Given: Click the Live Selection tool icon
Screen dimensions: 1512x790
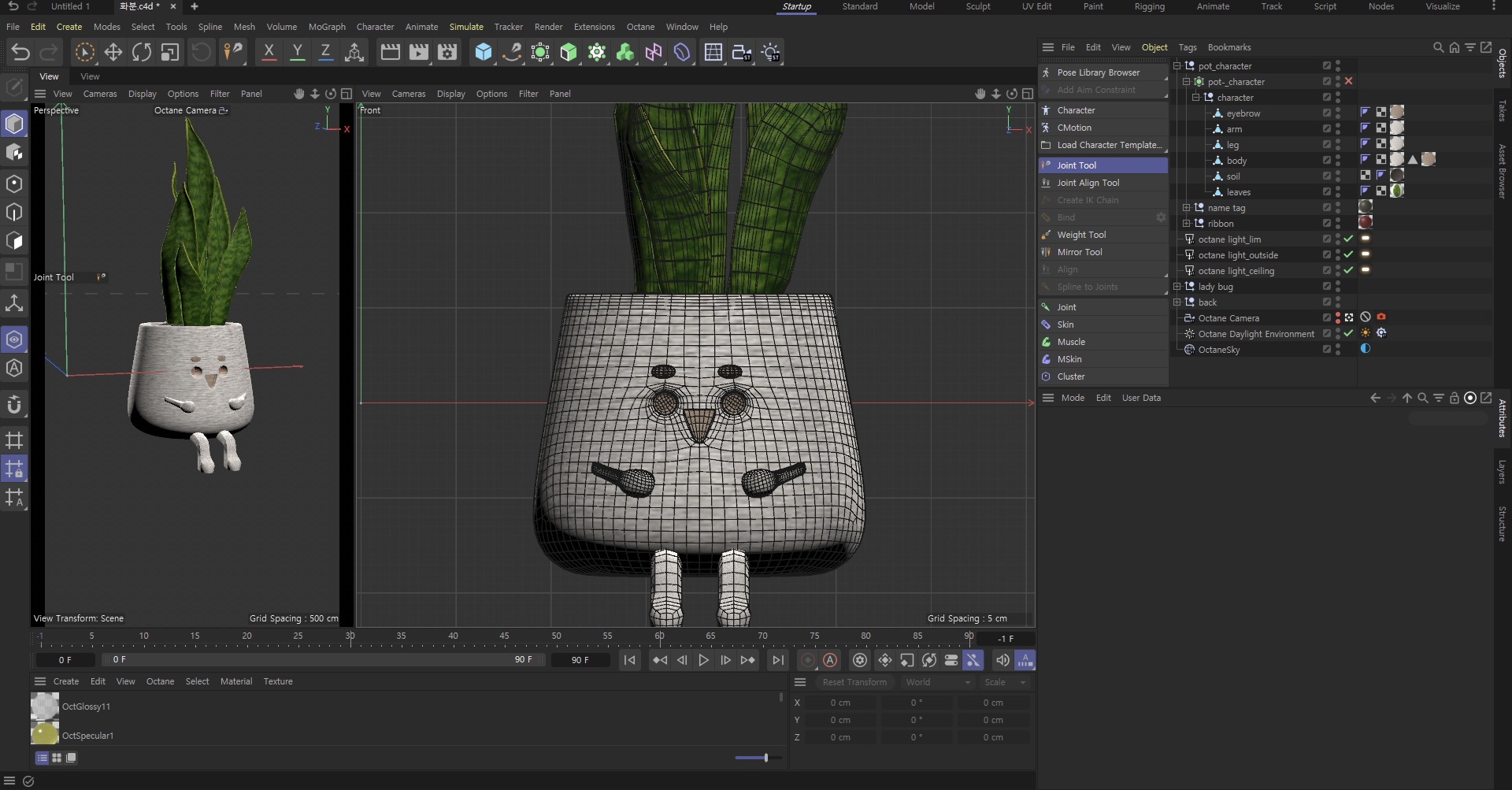Looking at the screenshot, I should (84, 53).
